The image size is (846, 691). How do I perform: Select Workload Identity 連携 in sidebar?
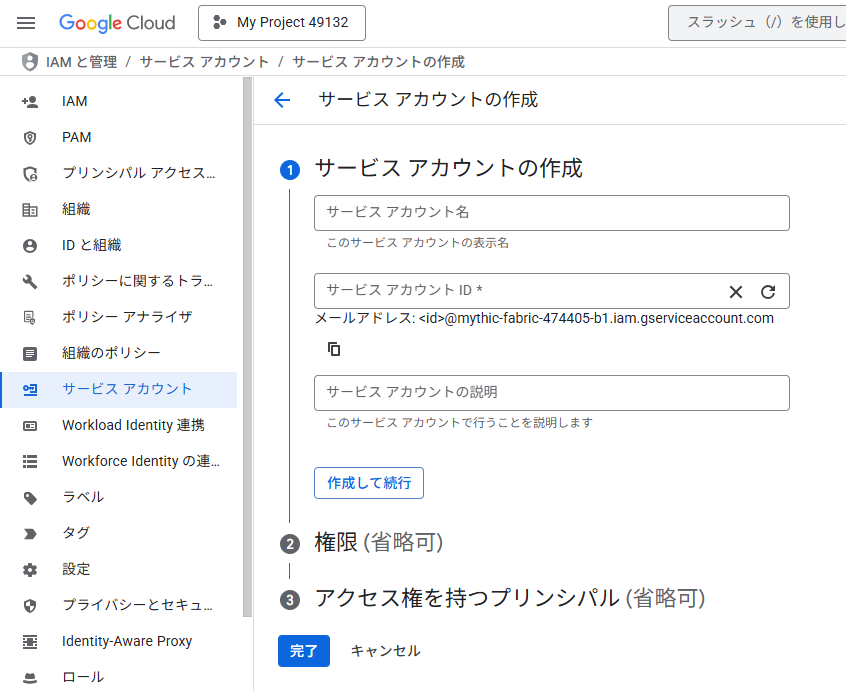coord(133,425)
